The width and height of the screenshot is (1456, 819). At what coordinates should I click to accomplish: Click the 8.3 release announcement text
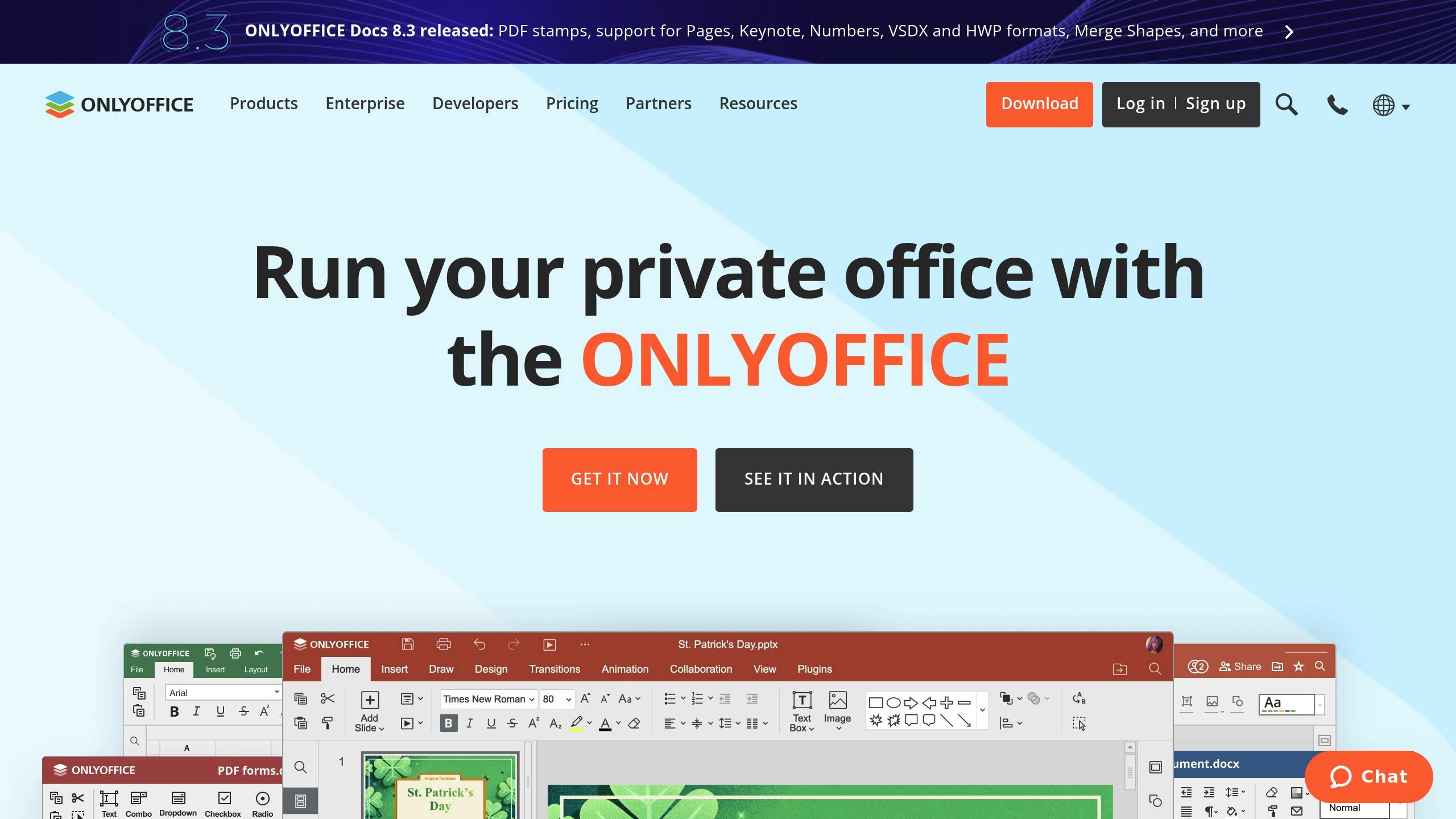coord(754,31)
